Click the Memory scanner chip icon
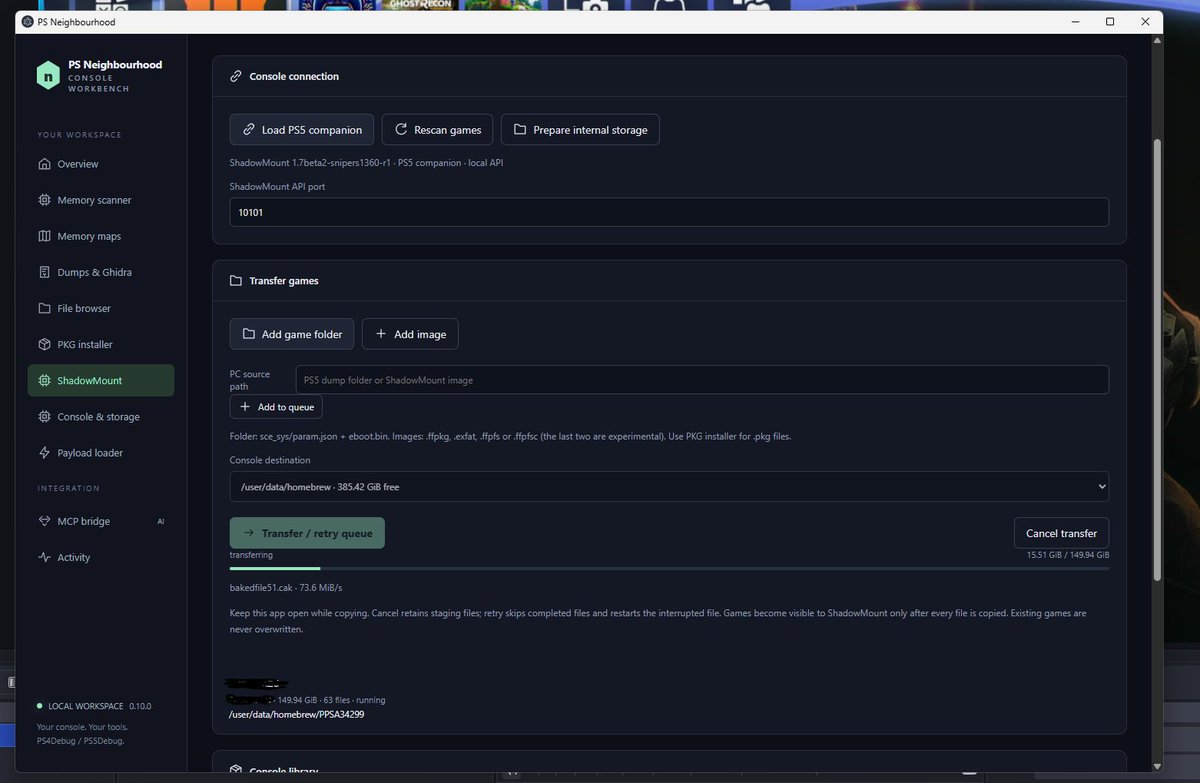The width and height of the screenshot is (1200, 783). [44, 200]
